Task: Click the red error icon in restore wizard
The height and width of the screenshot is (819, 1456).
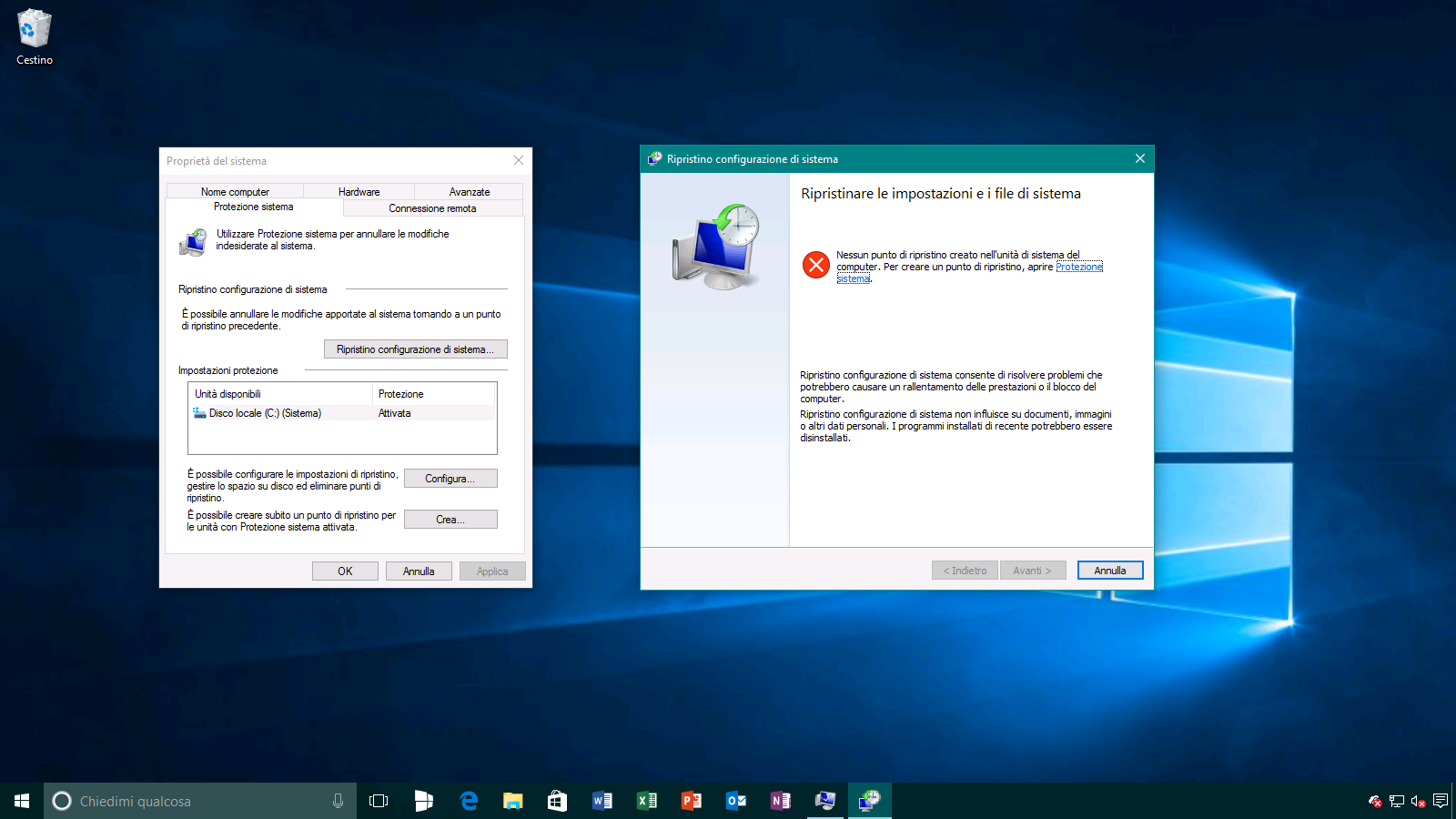Action: tap(816, 265)
